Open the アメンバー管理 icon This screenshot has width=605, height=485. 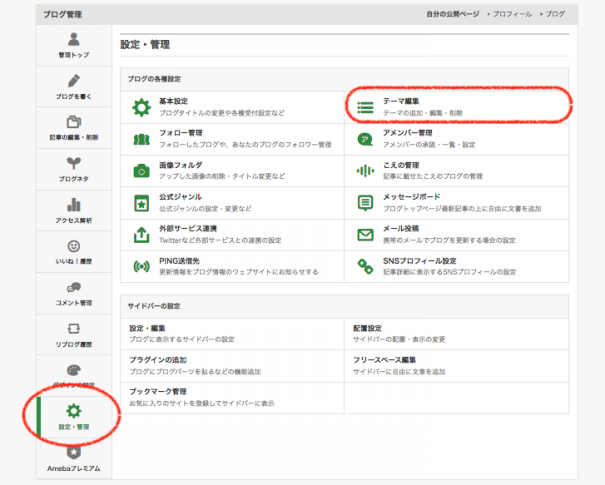point(366,138)
